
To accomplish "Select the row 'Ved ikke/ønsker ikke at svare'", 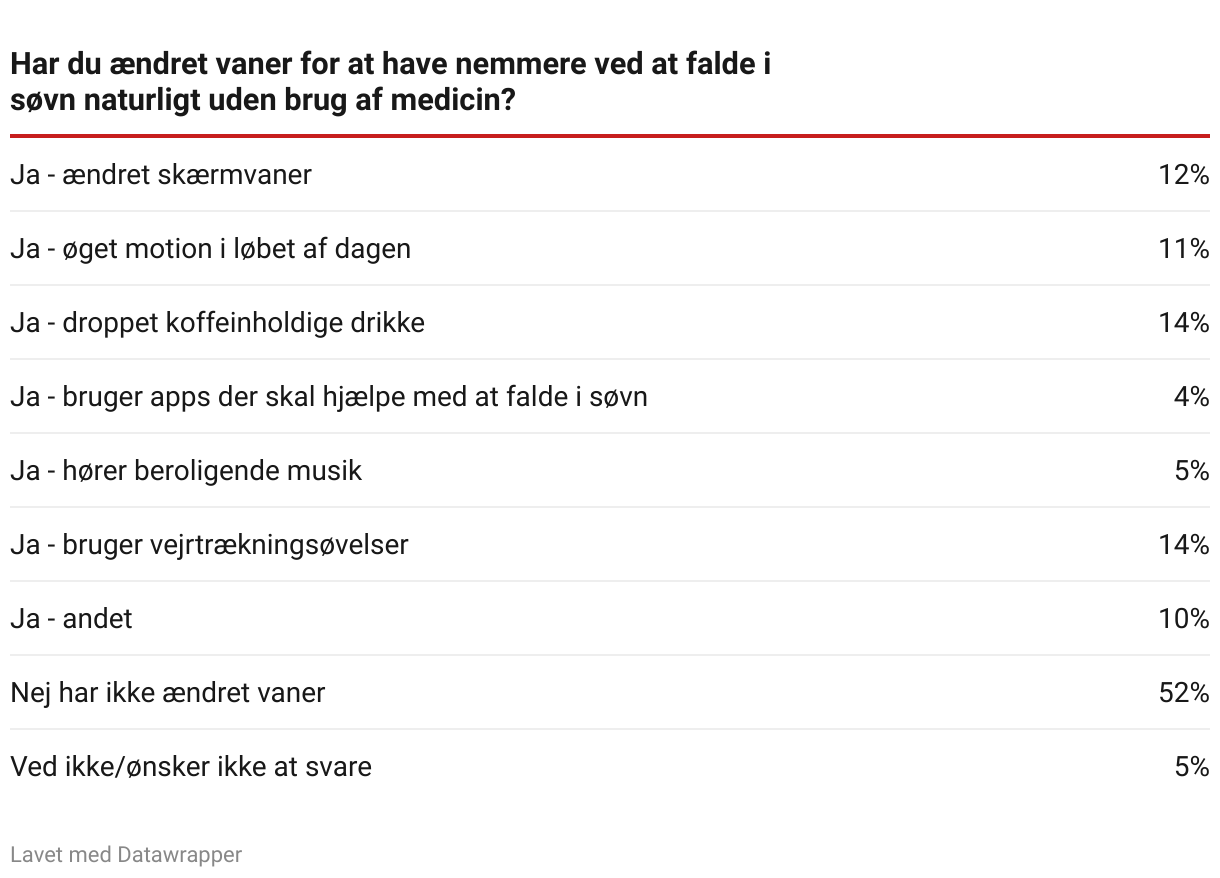I will pos(610,766).
